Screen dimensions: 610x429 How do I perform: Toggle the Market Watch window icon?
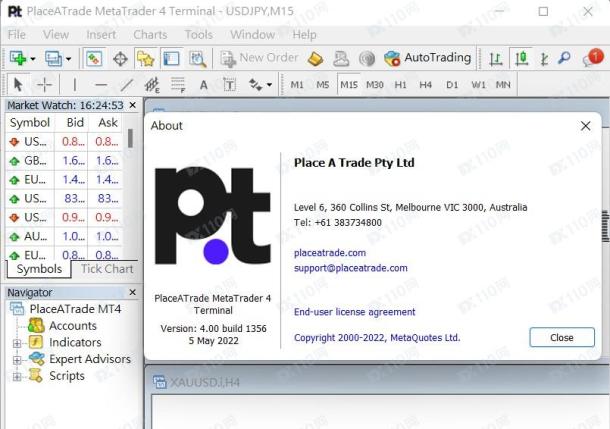pos(94,59)
